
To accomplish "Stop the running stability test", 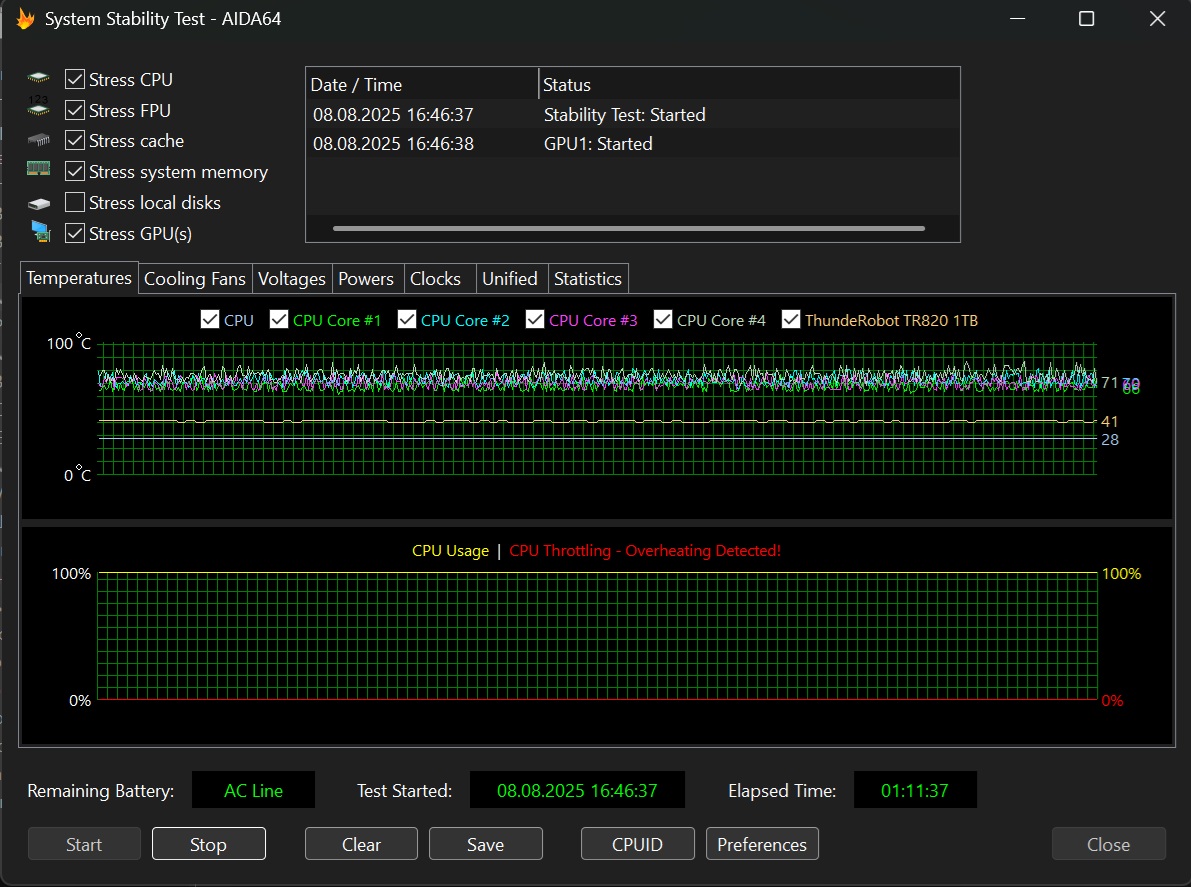I will (208, 844).
